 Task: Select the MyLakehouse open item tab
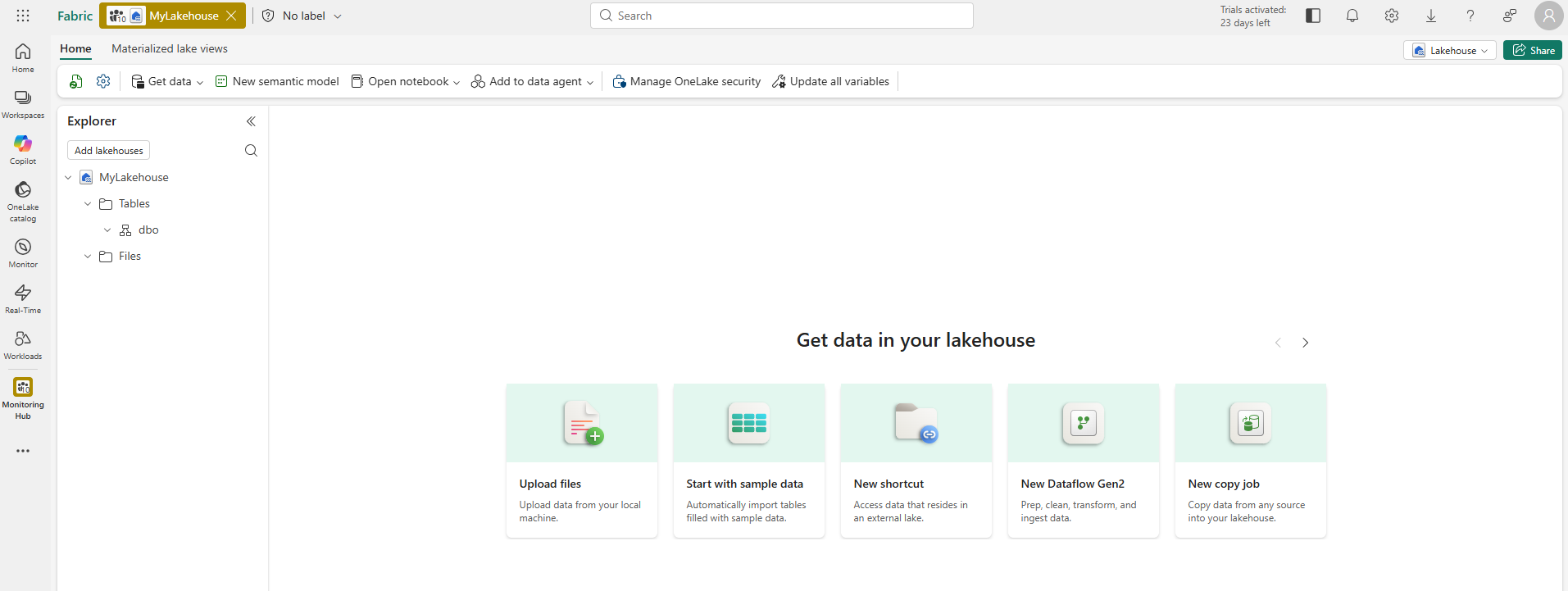pyautogui.click(x=173, y=16)
